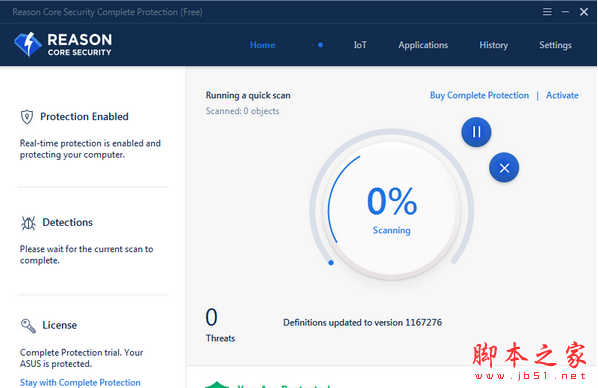
Task: Click Stay with Complete Protection link
Action: pos(80,382)
